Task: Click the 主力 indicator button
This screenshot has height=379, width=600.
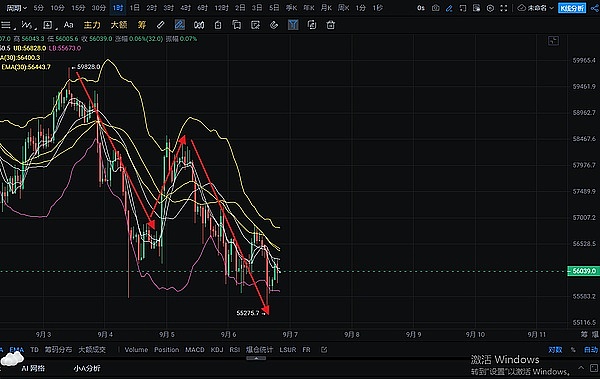Action: pos(92,25)
